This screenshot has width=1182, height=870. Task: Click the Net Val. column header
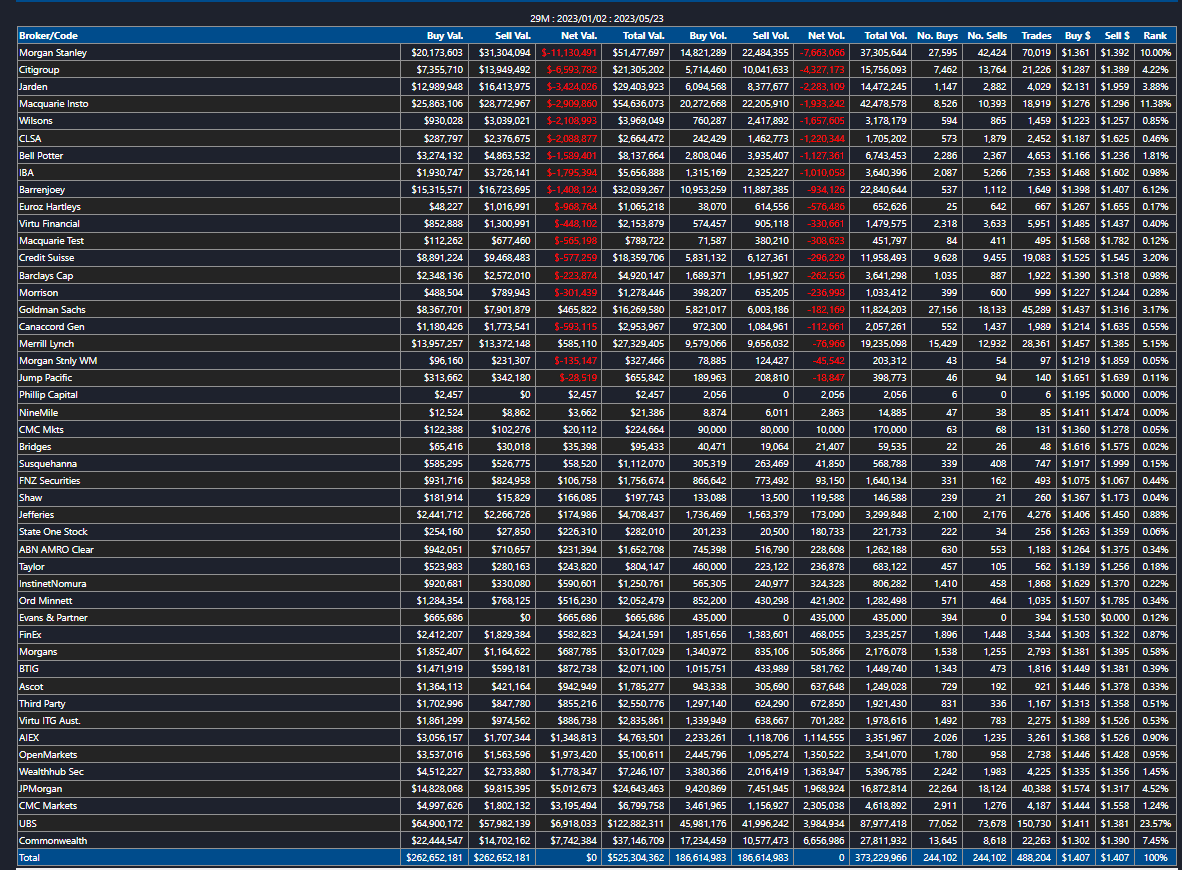(x=579, y=35)
